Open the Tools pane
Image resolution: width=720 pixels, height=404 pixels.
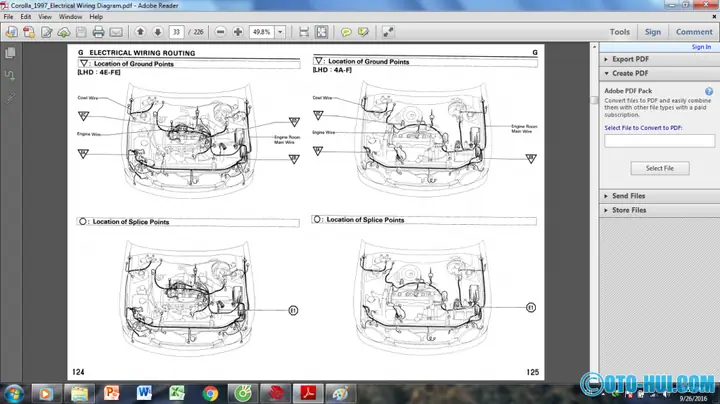pos(619,32)
